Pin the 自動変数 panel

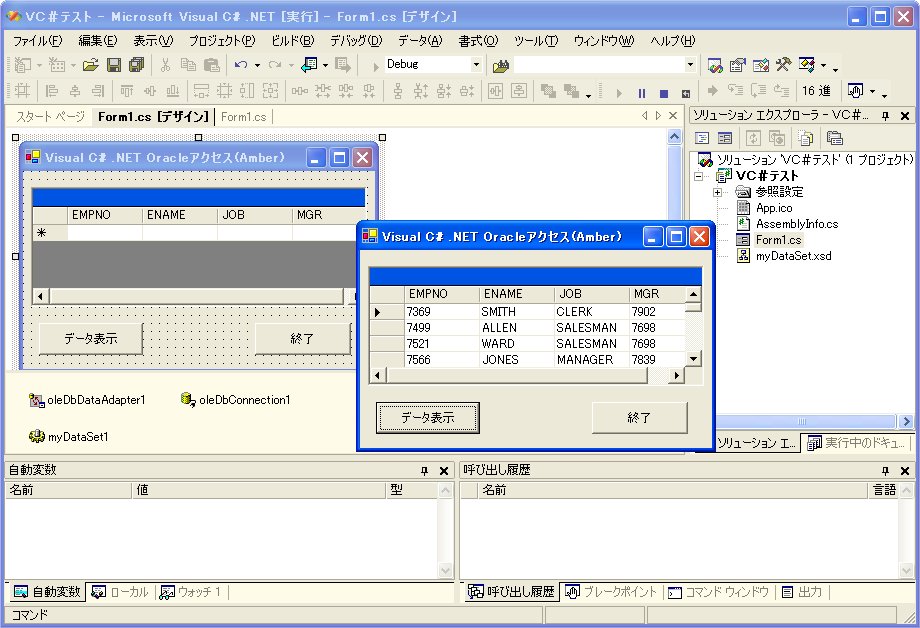(424, 471)
